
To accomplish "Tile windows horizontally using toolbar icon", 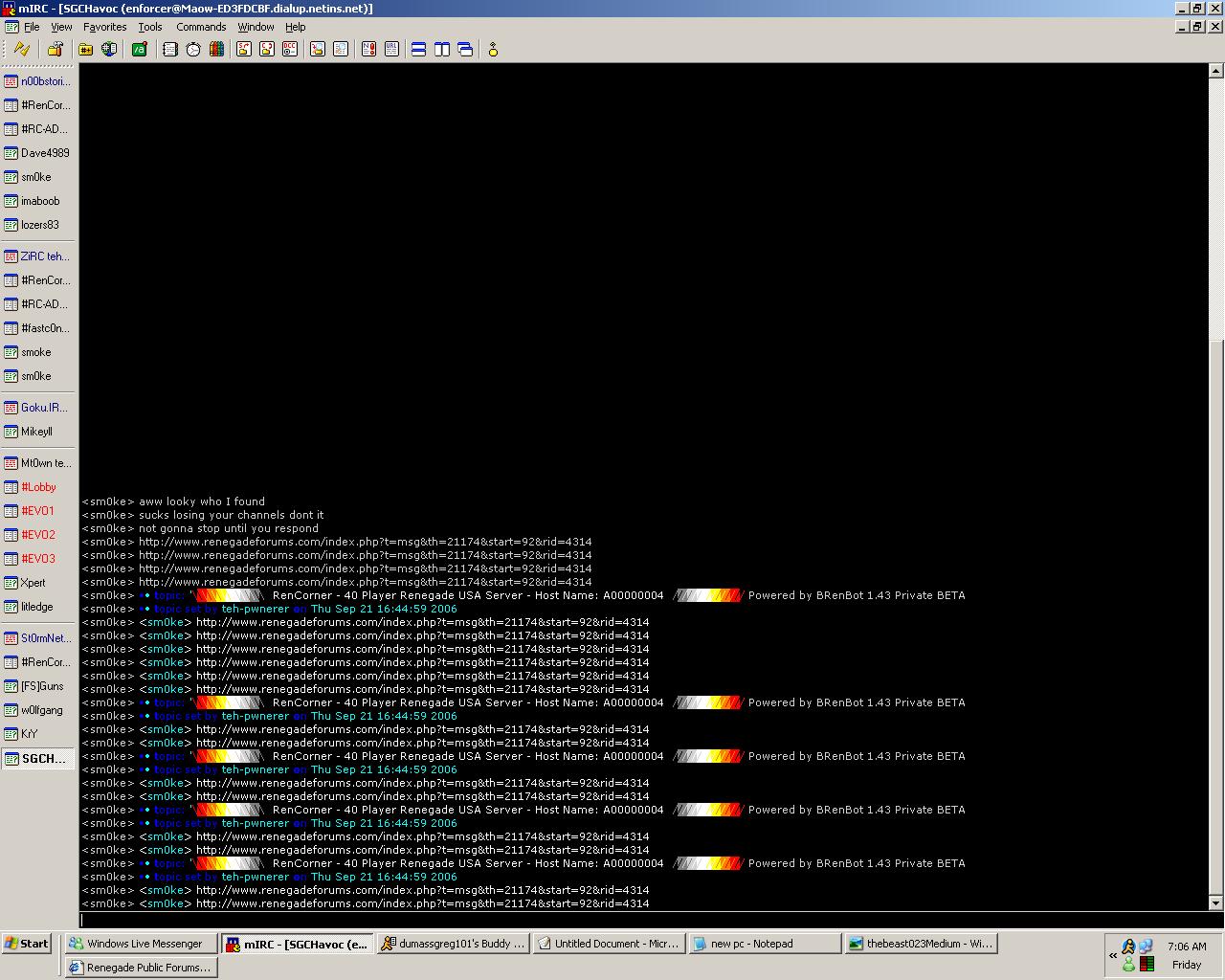I will tap(418, 50).
